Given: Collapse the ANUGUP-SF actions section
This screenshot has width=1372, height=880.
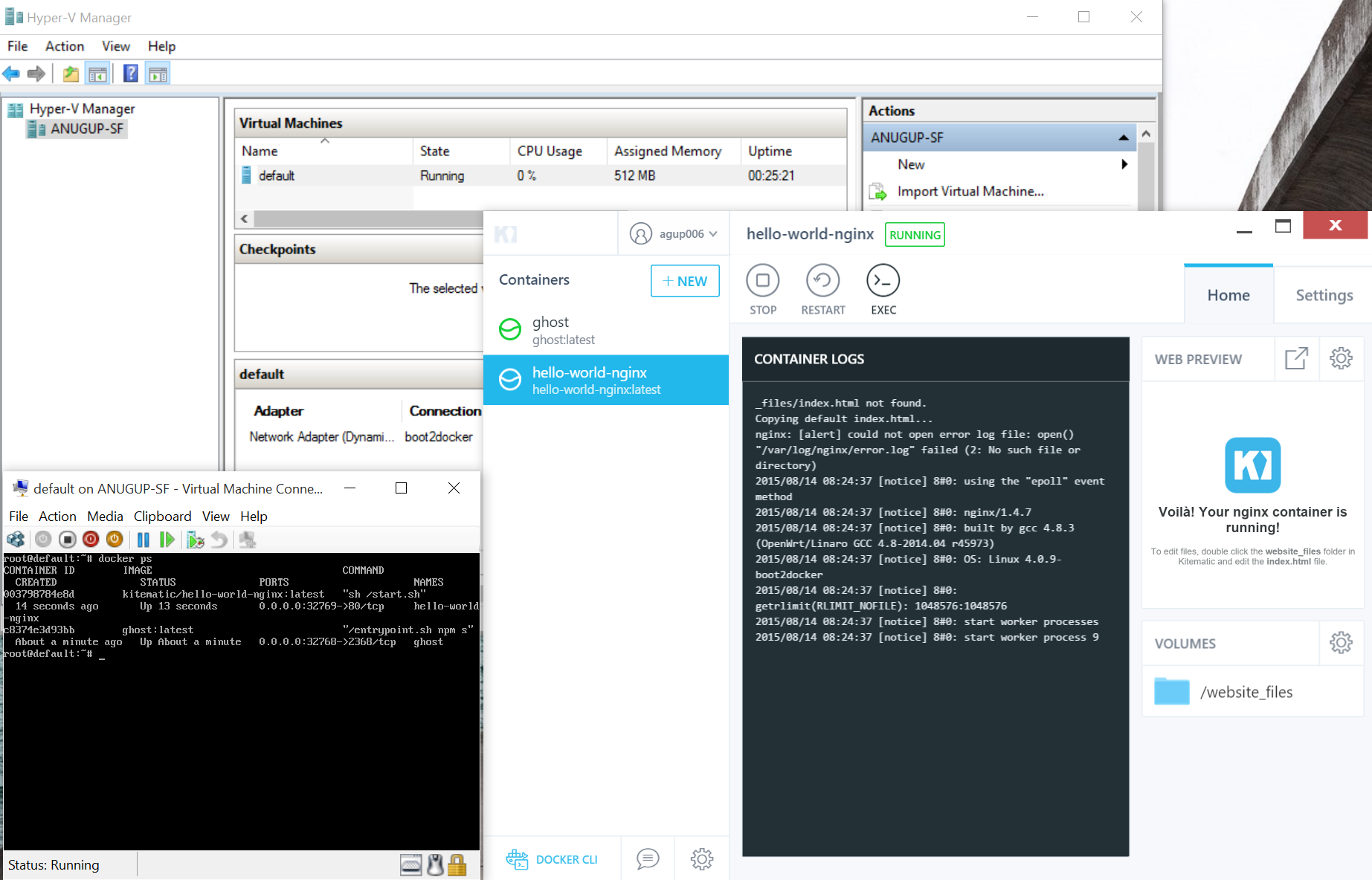Looking at the screenshot, I should point(1124,137).
